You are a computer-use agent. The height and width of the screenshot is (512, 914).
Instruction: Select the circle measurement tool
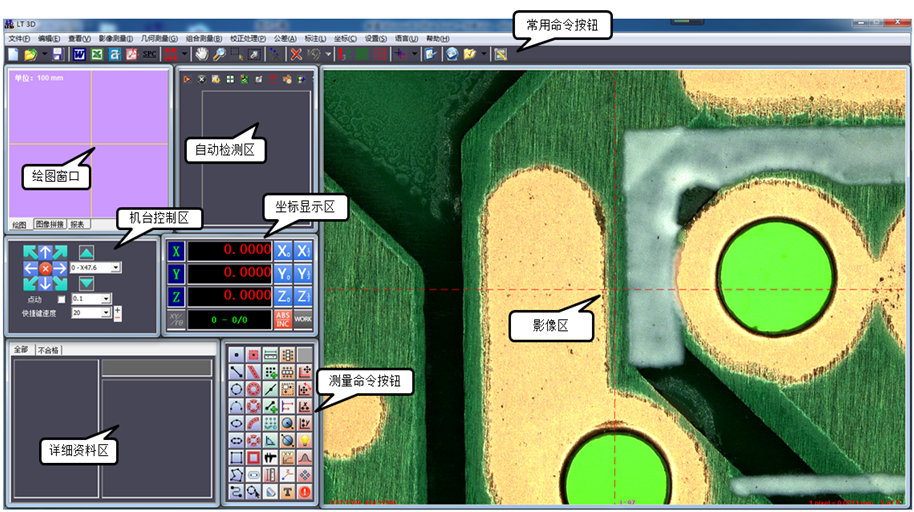tap(235, 389)
